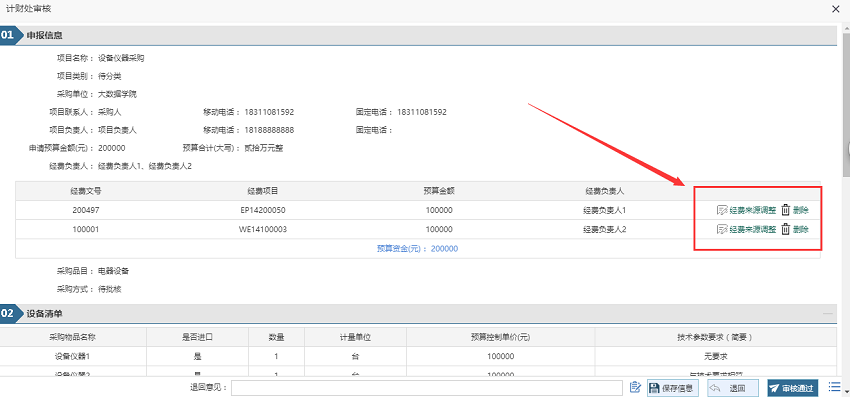The height and width of the screenshot is (397, 850).
Task: Click budget amount 100000 in EP14200050 row
Action: [x=439, y=210]
